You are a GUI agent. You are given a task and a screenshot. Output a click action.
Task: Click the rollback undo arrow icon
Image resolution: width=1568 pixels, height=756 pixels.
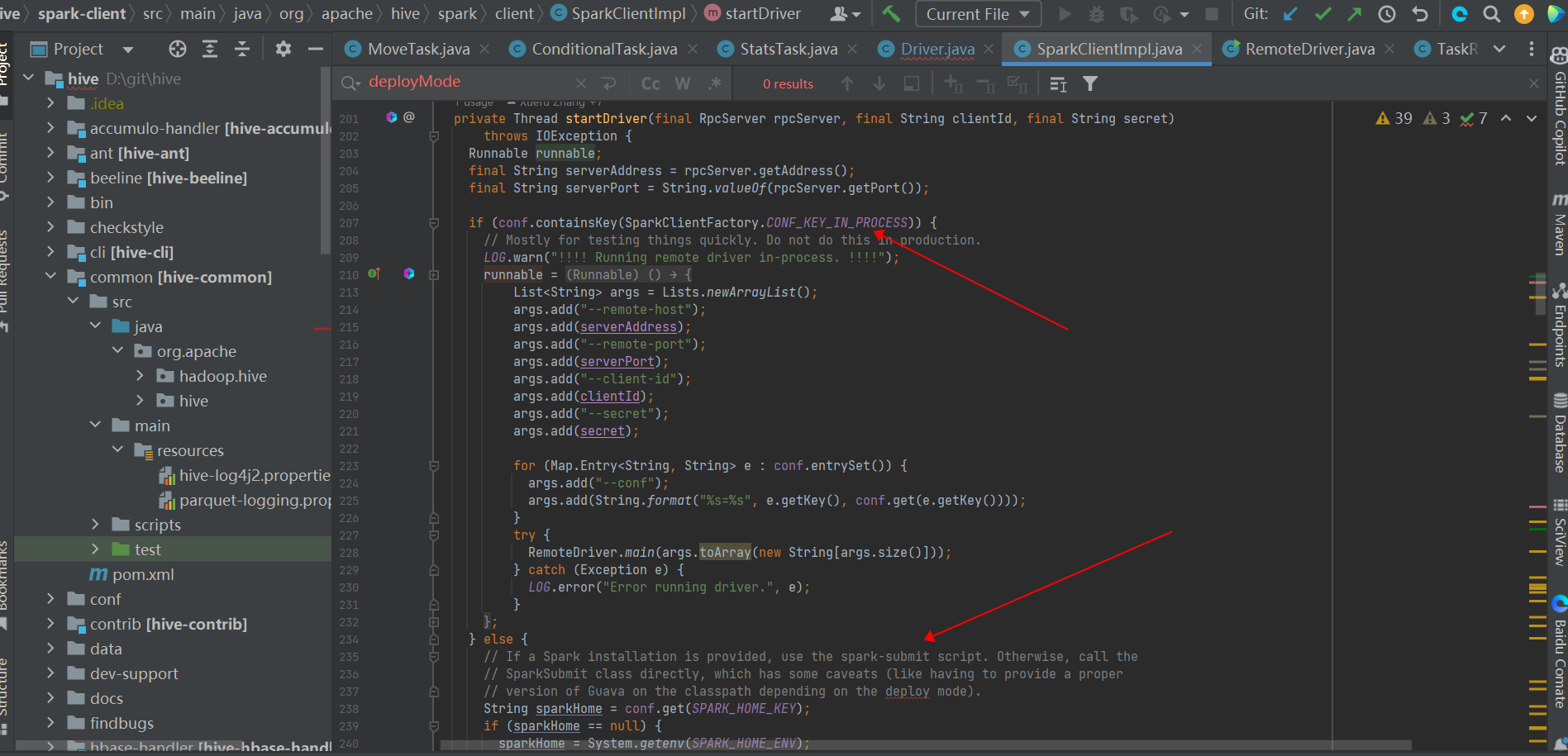pyautogui.click(x=1419, y=14)
